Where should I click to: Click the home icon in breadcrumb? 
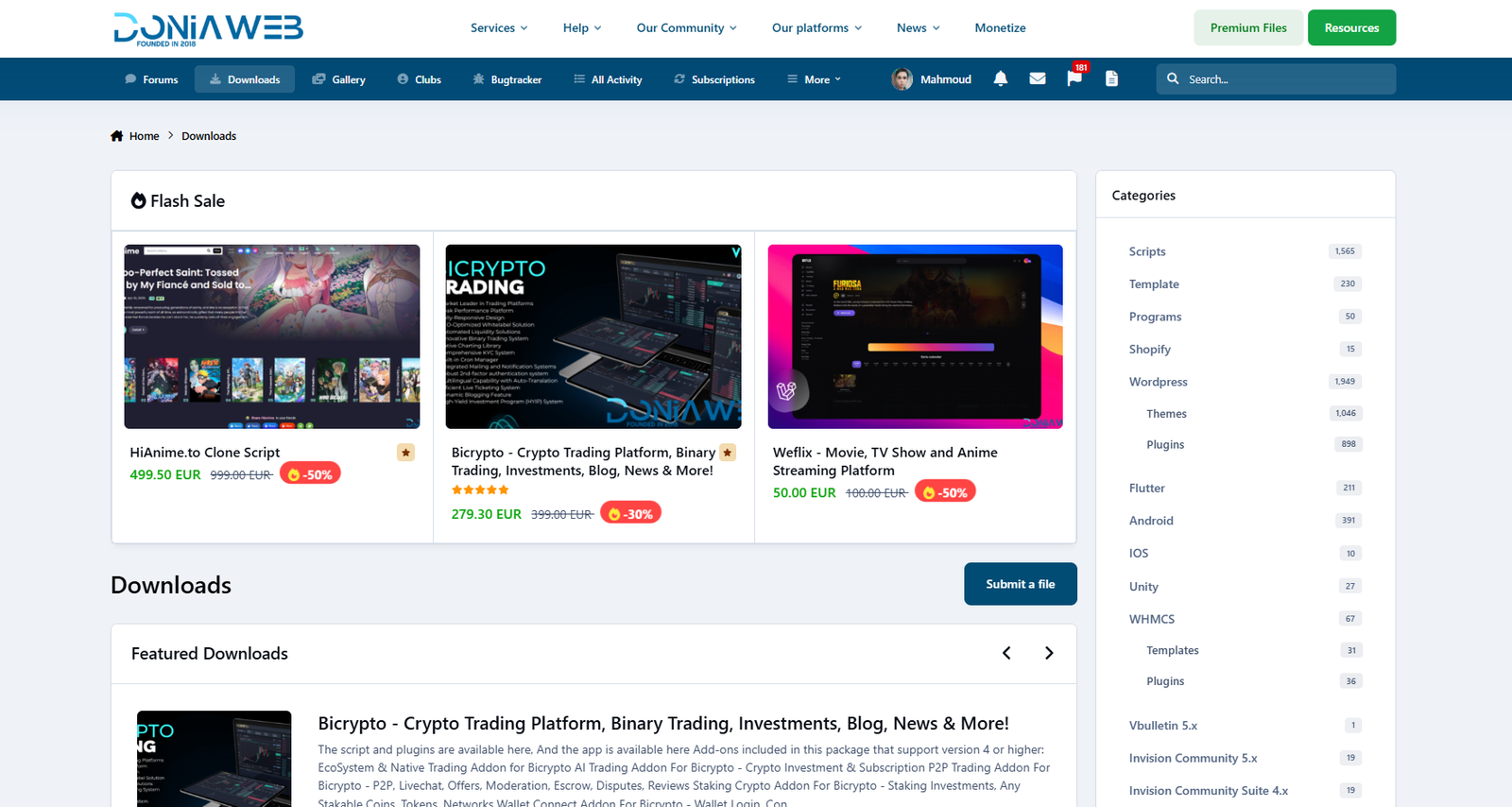pos(117,136)
